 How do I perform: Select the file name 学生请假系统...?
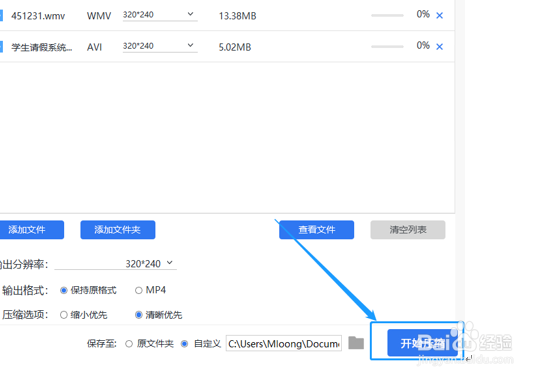(41, 47)
